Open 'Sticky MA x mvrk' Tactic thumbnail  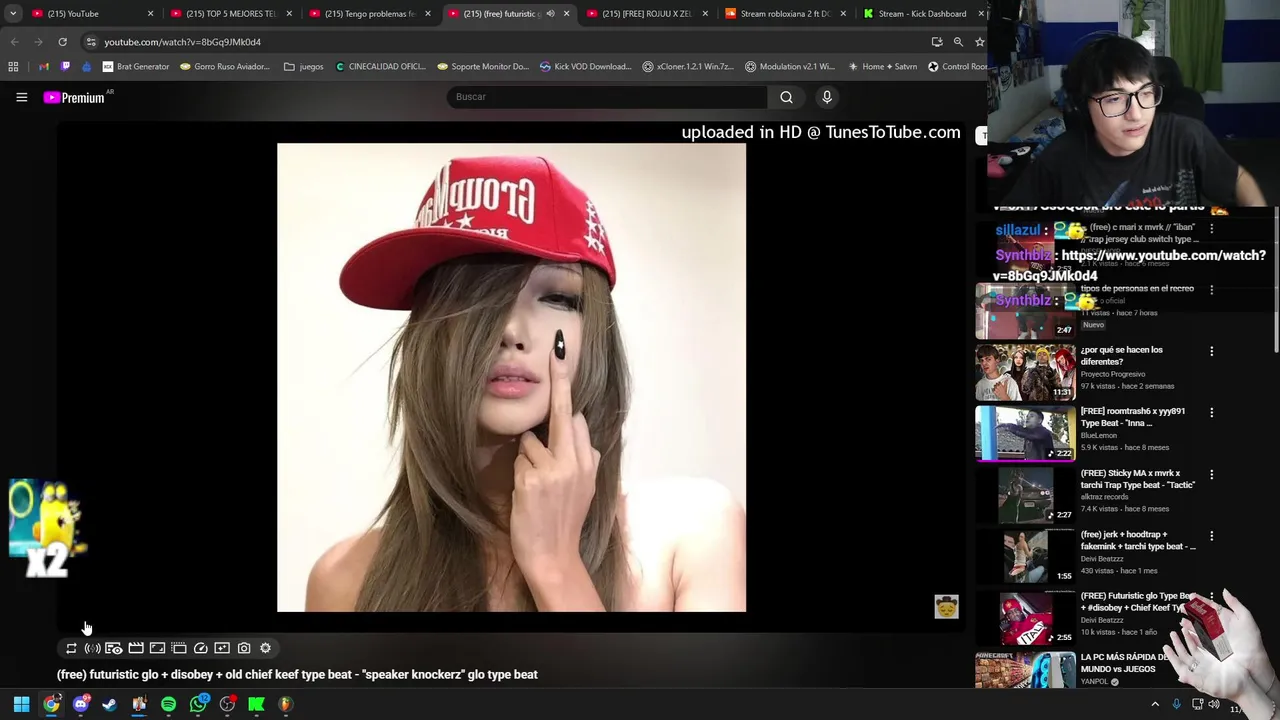pos(1025,495)
